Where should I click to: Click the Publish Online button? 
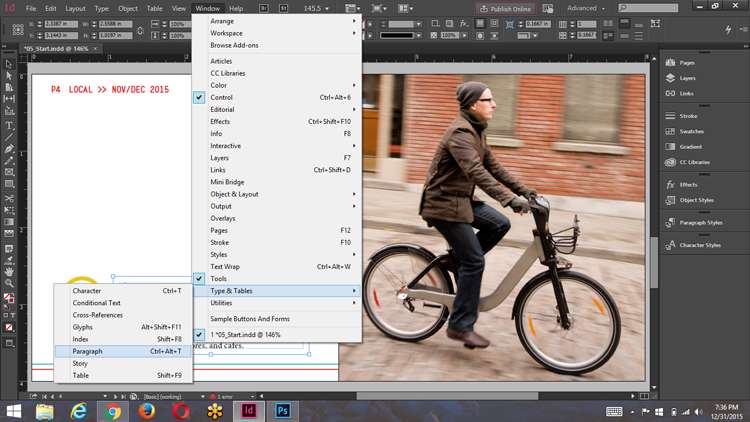click(506, 9)
